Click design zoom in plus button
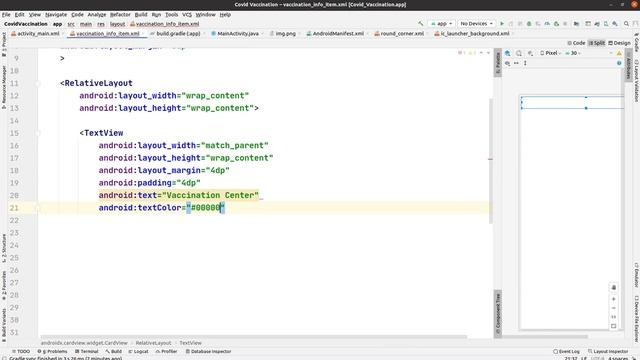Viewport: 640px width, 360px height. 613,299
